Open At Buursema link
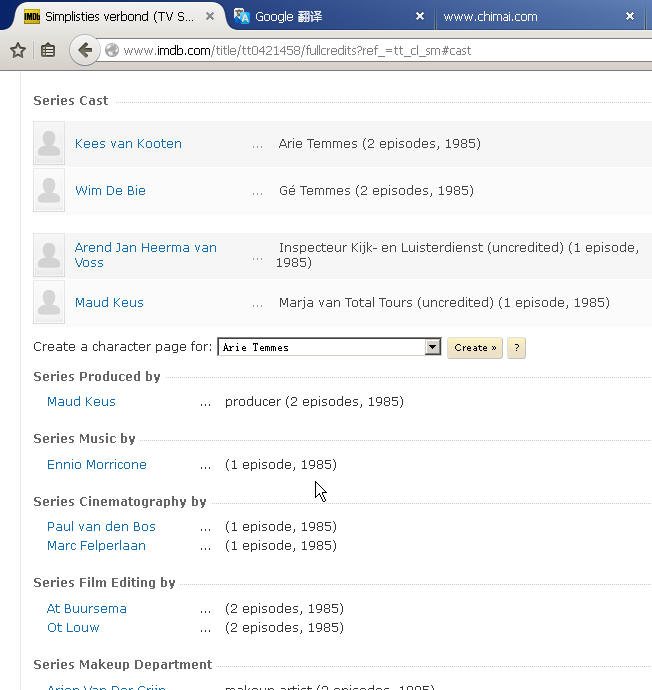The width and height of the screenshot is (652, 690). point(87,609)
